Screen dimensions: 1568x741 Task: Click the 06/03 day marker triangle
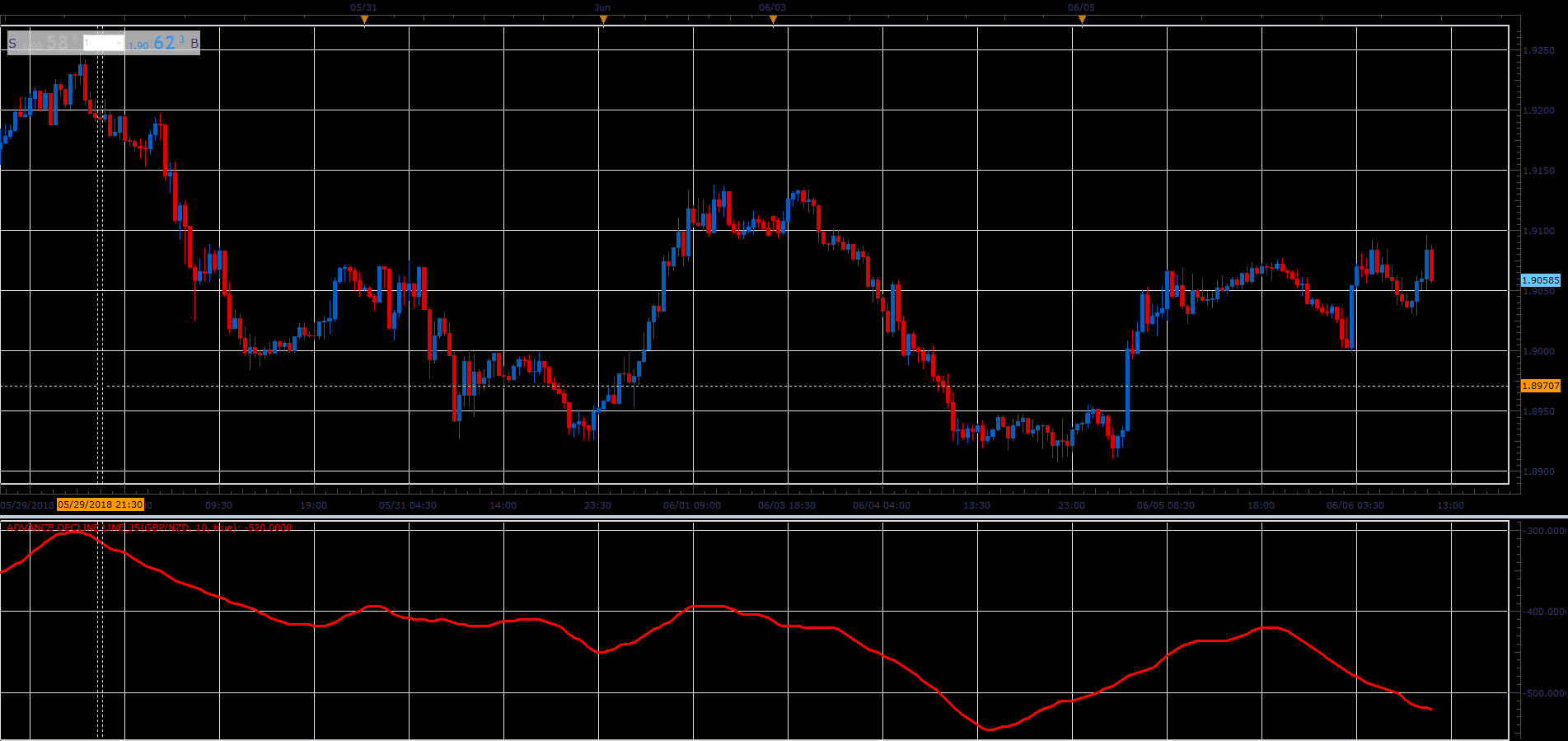point(773,20)
